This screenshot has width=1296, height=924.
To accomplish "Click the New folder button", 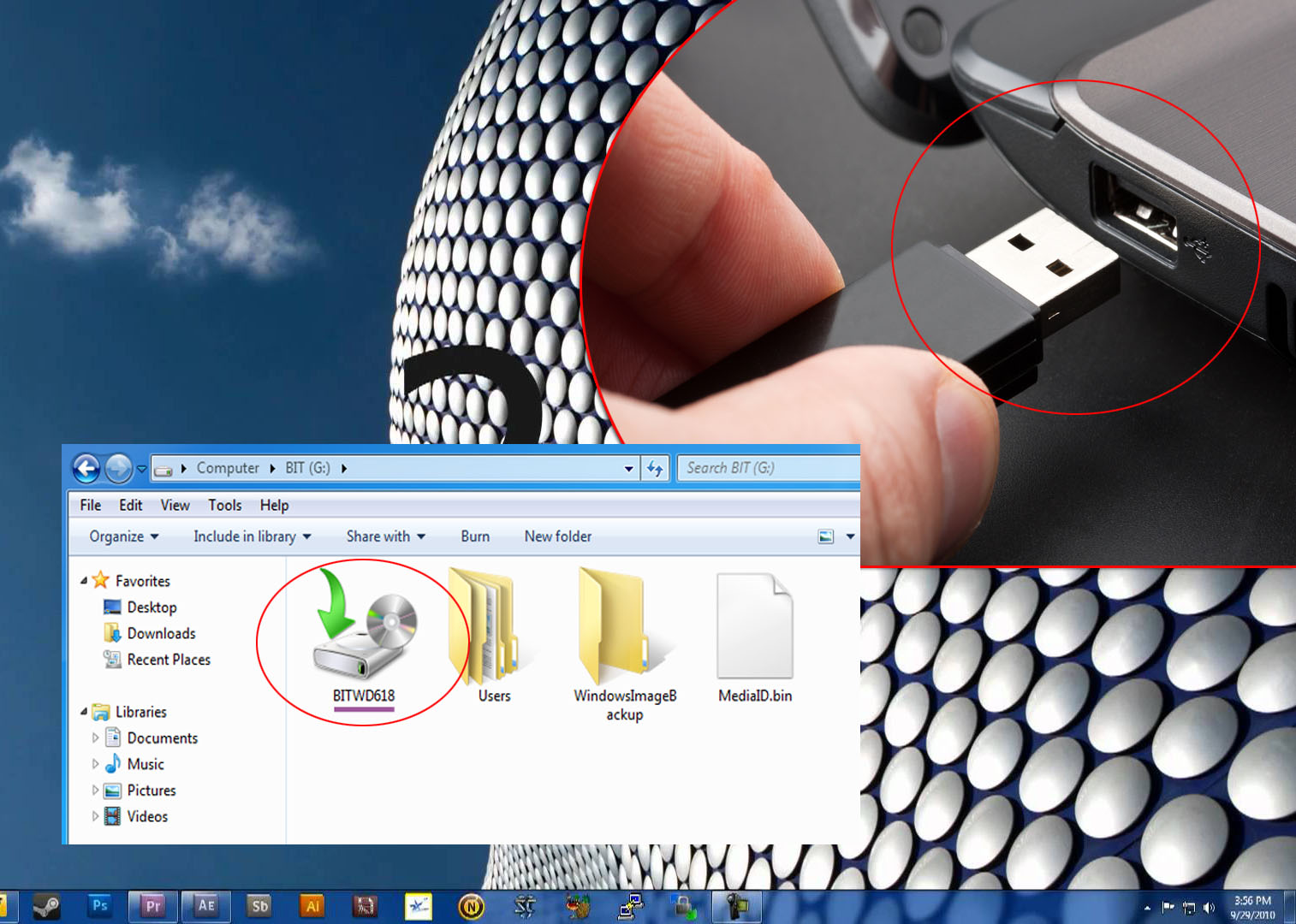I will pos(558,536).
